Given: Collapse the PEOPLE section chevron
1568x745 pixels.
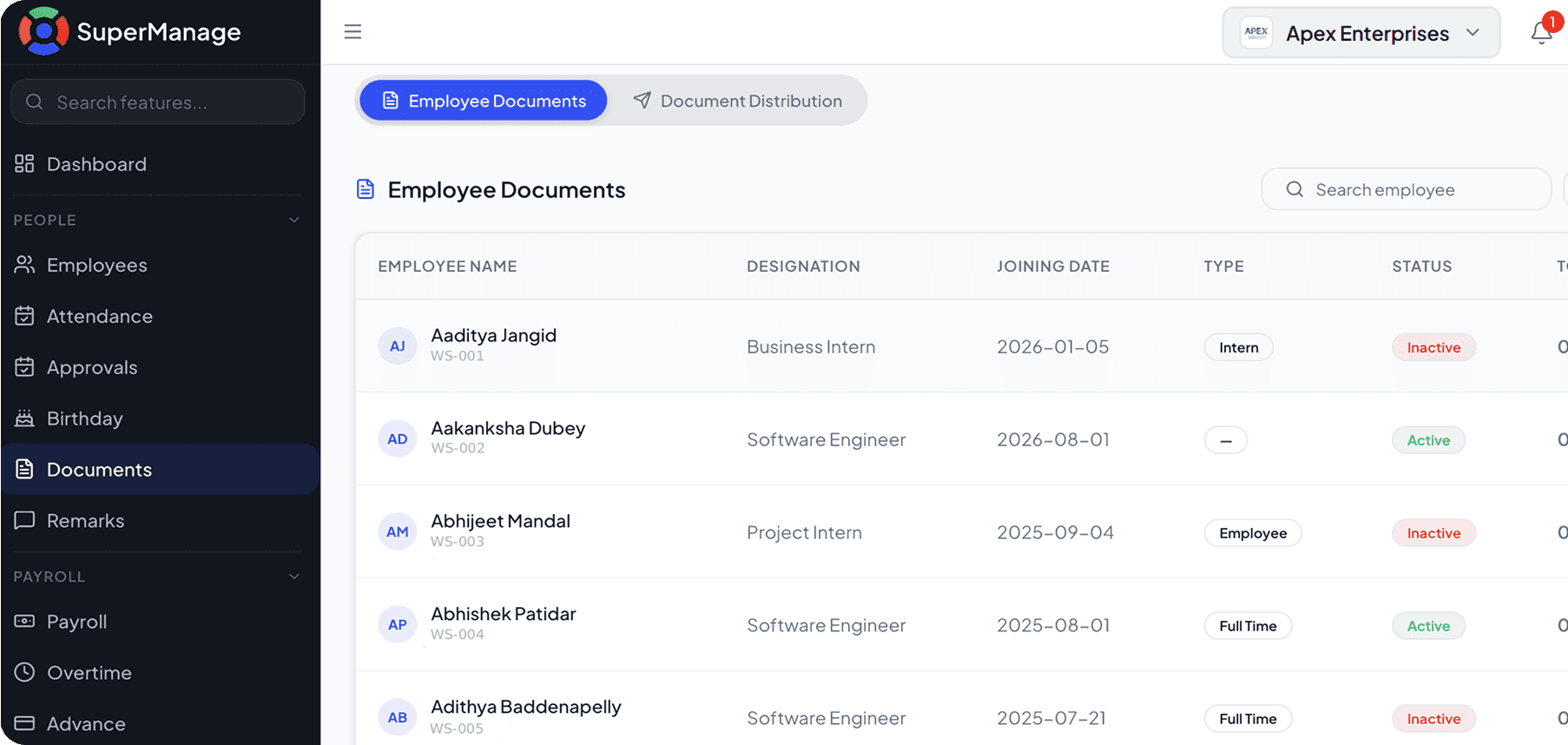Looking at the screenshot, I should [294, 220].
